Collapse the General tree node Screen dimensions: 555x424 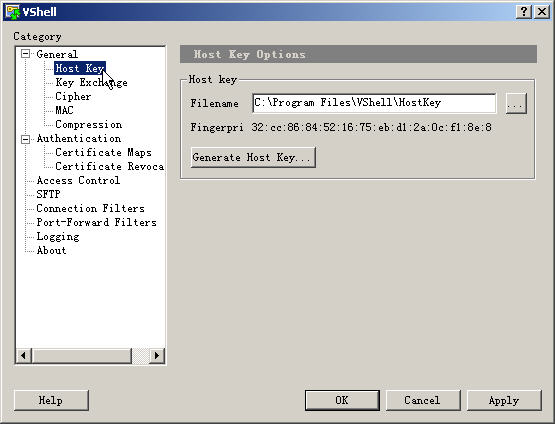point(25,54)
